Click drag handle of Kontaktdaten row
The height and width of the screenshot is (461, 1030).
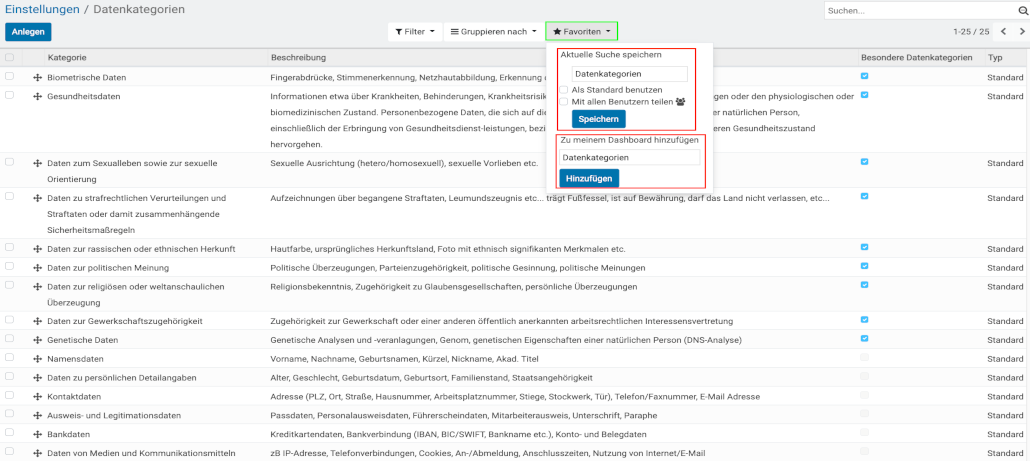click(37, 397)
